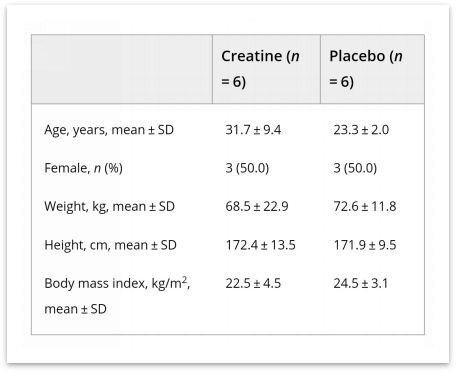457x373 pixels.
Task: Select the Weight, kg, mean ± SD label
Action: (109, 206)
